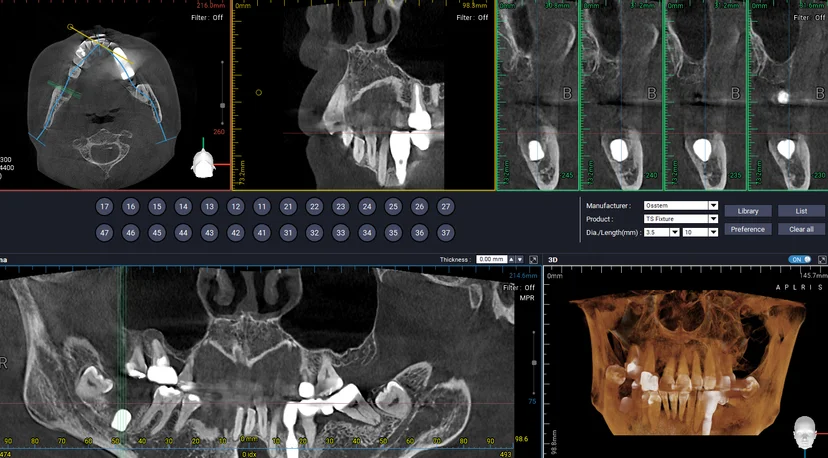Select tooth number 22
Viewport: 828px width, 458px height.
tap(314, 207)
